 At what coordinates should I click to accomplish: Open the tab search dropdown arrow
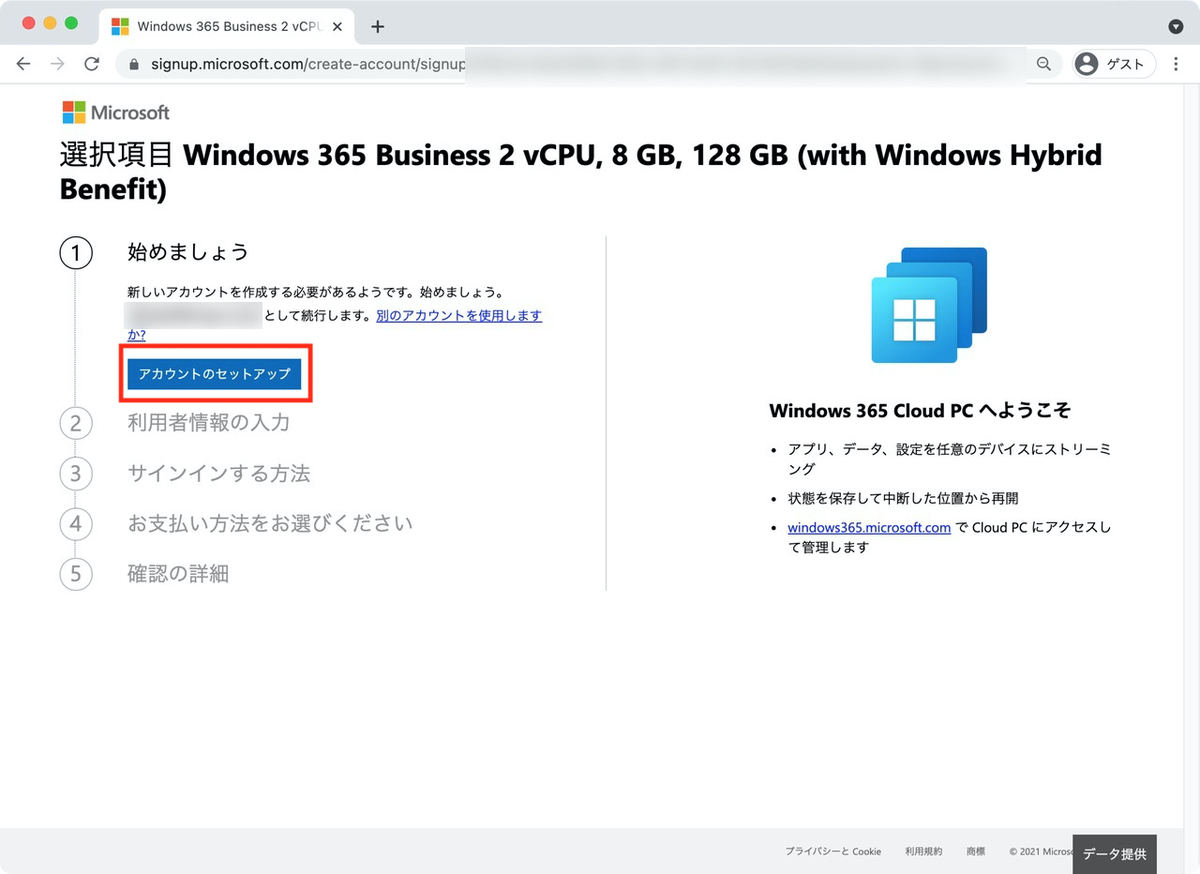(x=1176, y=27)
